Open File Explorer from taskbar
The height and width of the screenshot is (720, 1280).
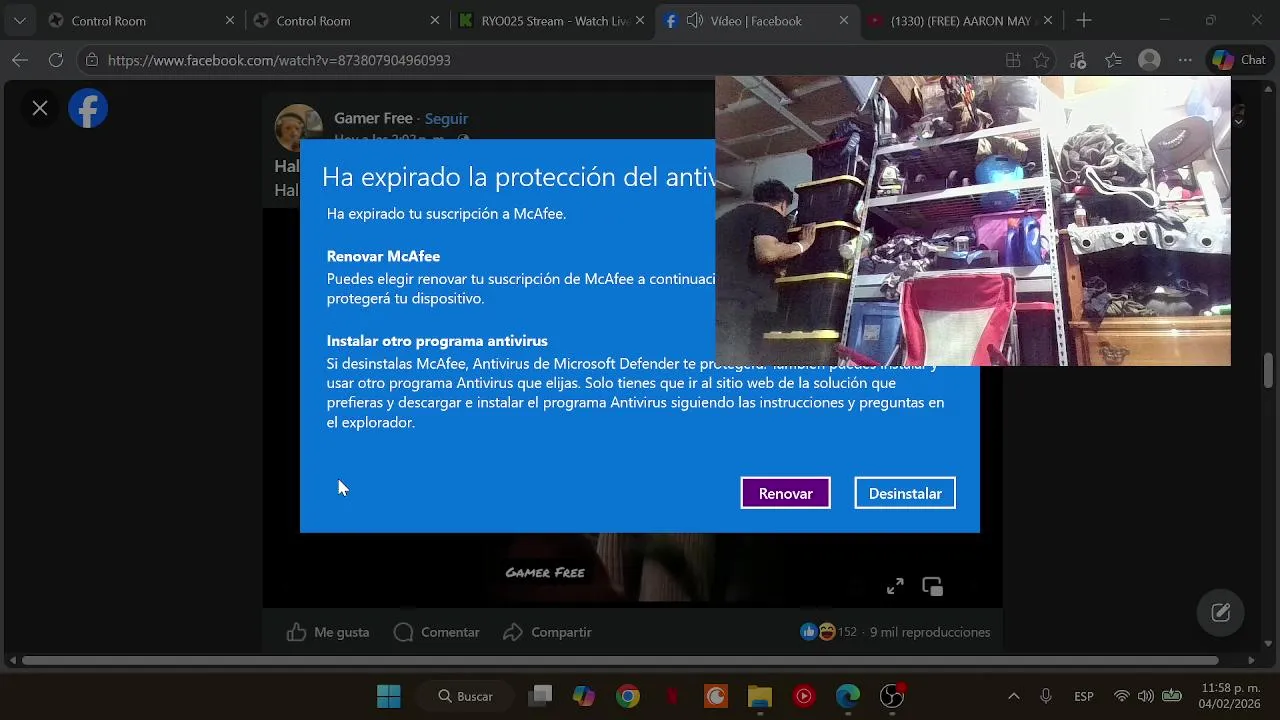(760, 696)
